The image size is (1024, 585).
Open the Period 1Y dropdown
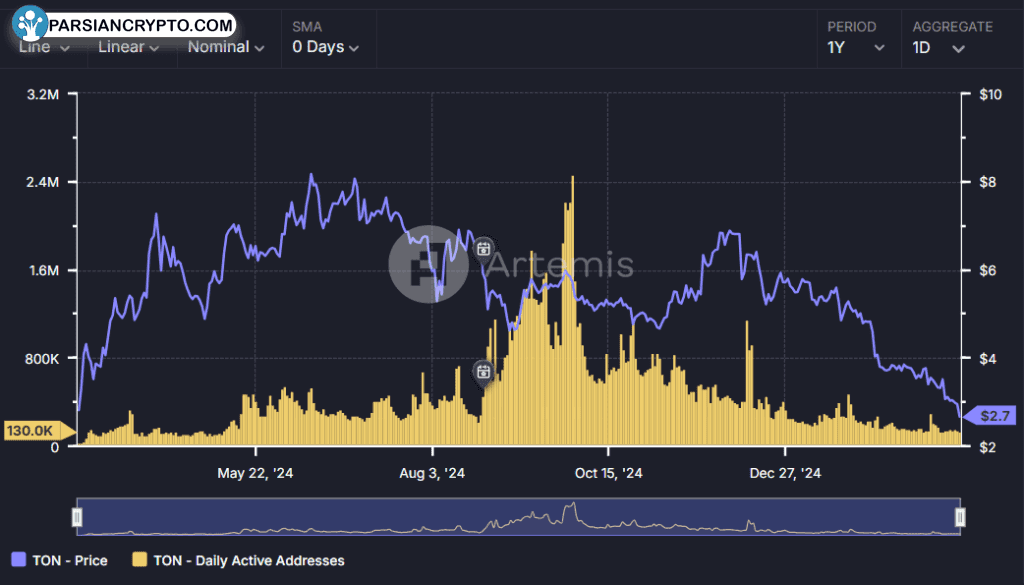point(856,48)
